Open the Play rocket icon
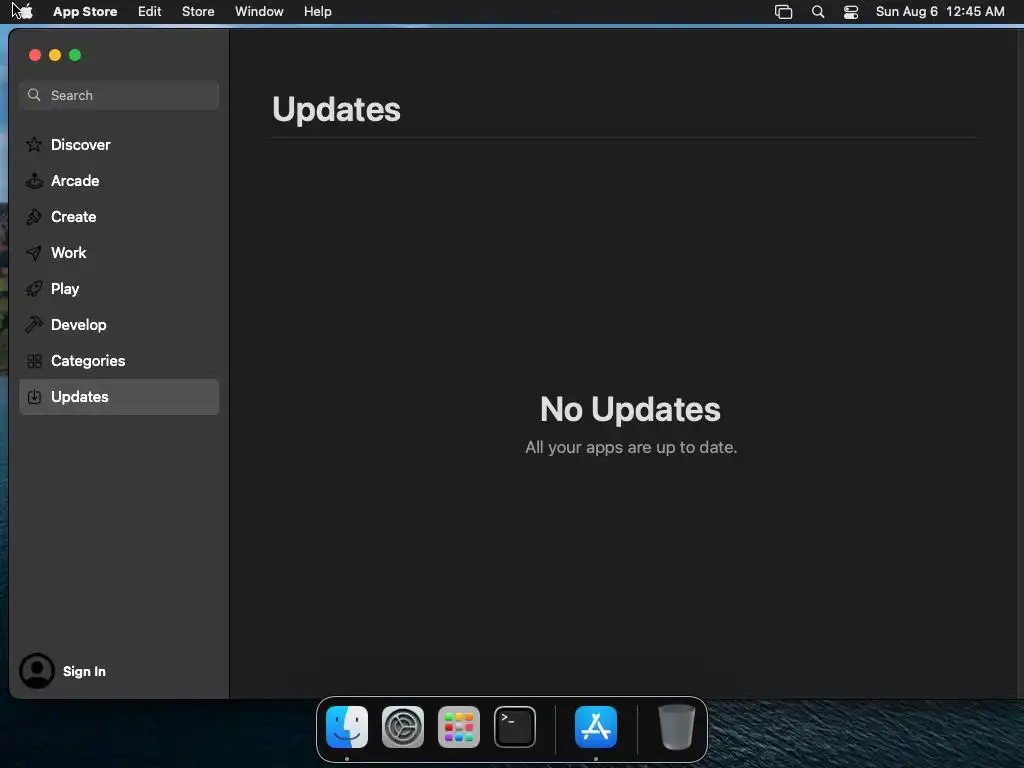Viewport: 1024px width, 768px height. click(x=34, y=289)
